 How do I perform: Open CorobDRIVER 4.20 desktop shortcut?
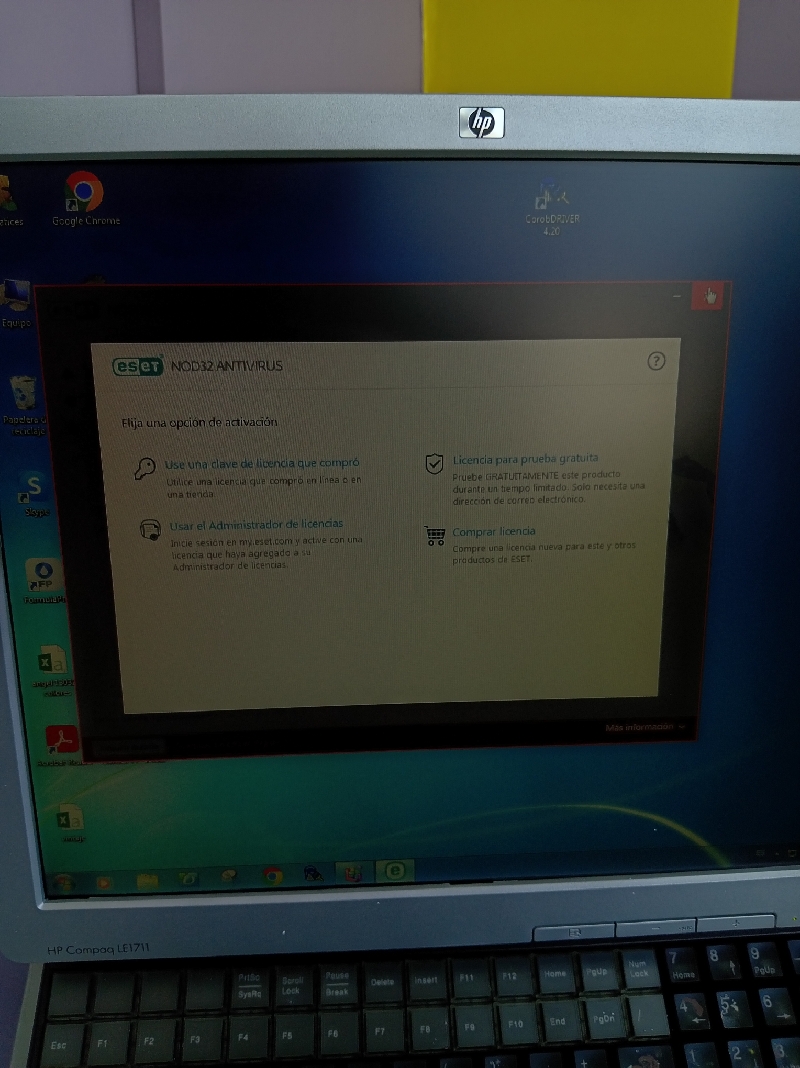pos(551,207)
